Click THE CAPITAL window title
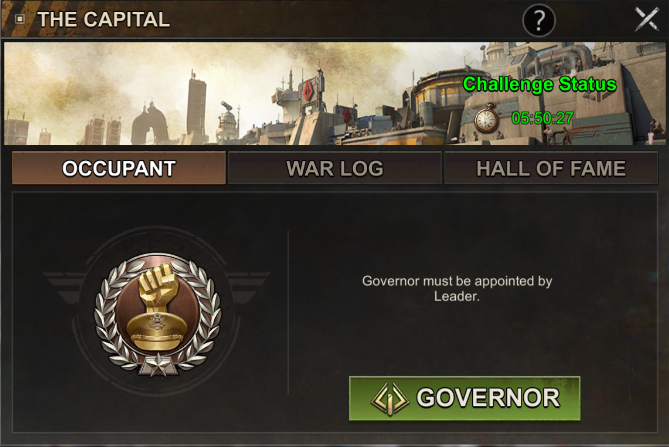This screenshot has width=669, height=447. (104, 20)
